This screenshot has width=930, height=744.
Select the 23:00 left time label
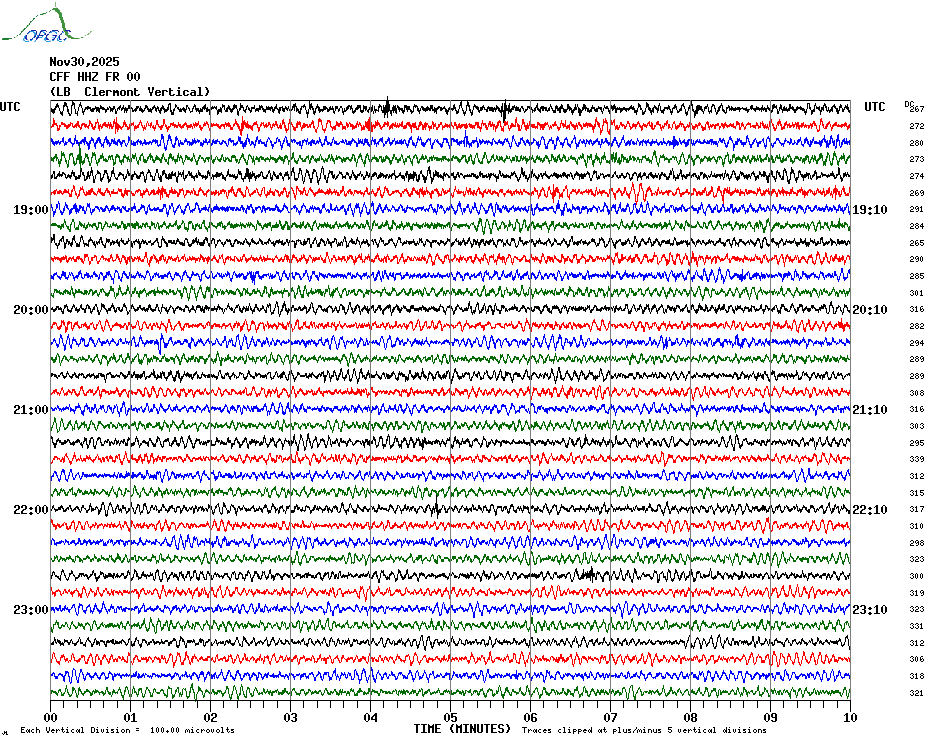[31, 610]
